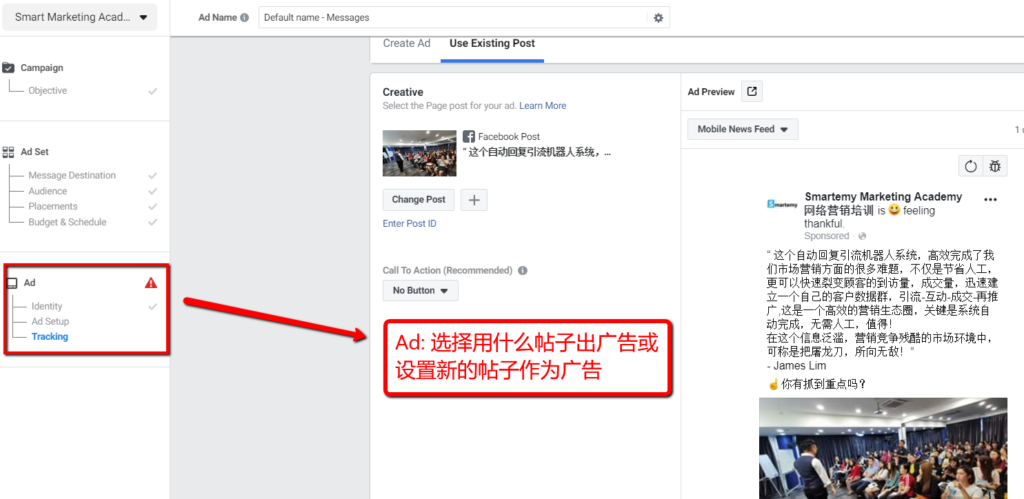1024x499 pixels.
Task: Open the three-dots post options menu
Action: 990,200
